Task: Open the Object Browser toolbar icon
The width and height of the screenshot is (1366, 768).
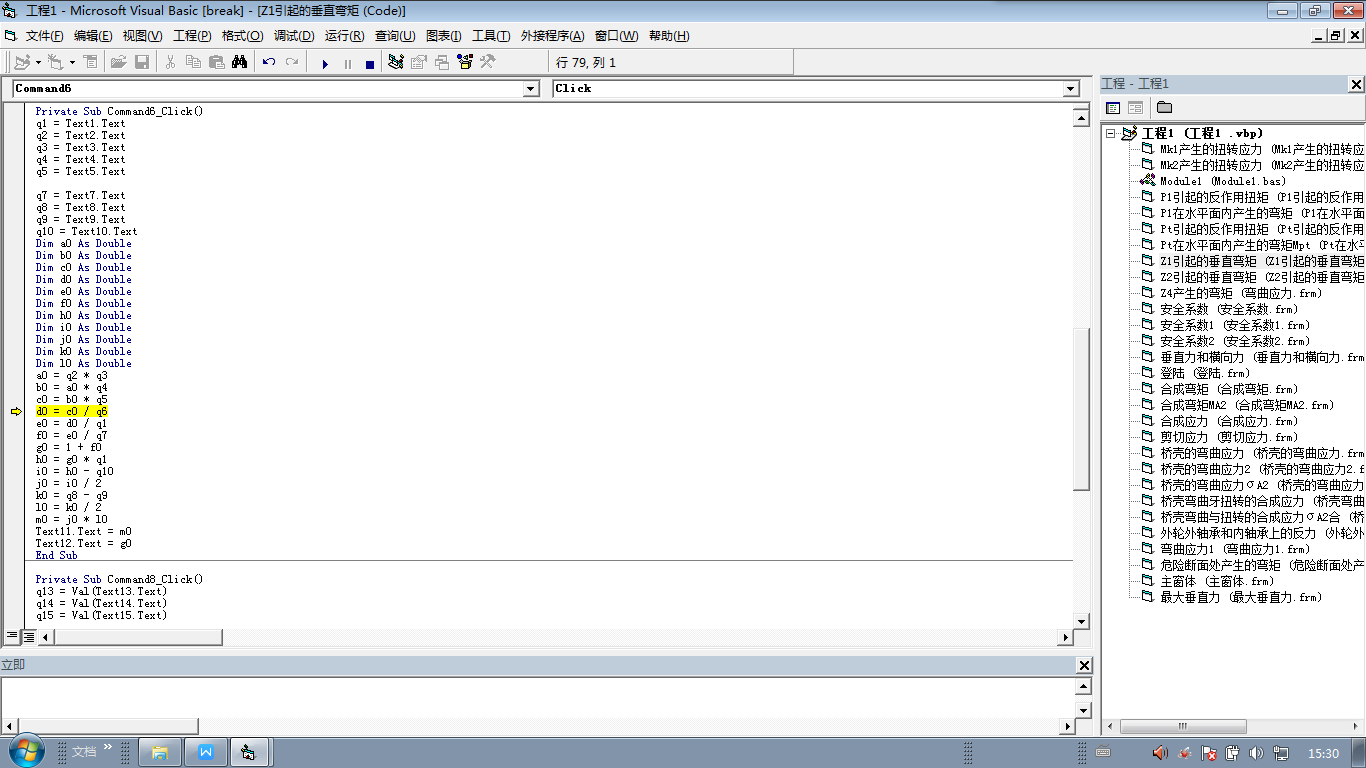Action: pos(465,62)
